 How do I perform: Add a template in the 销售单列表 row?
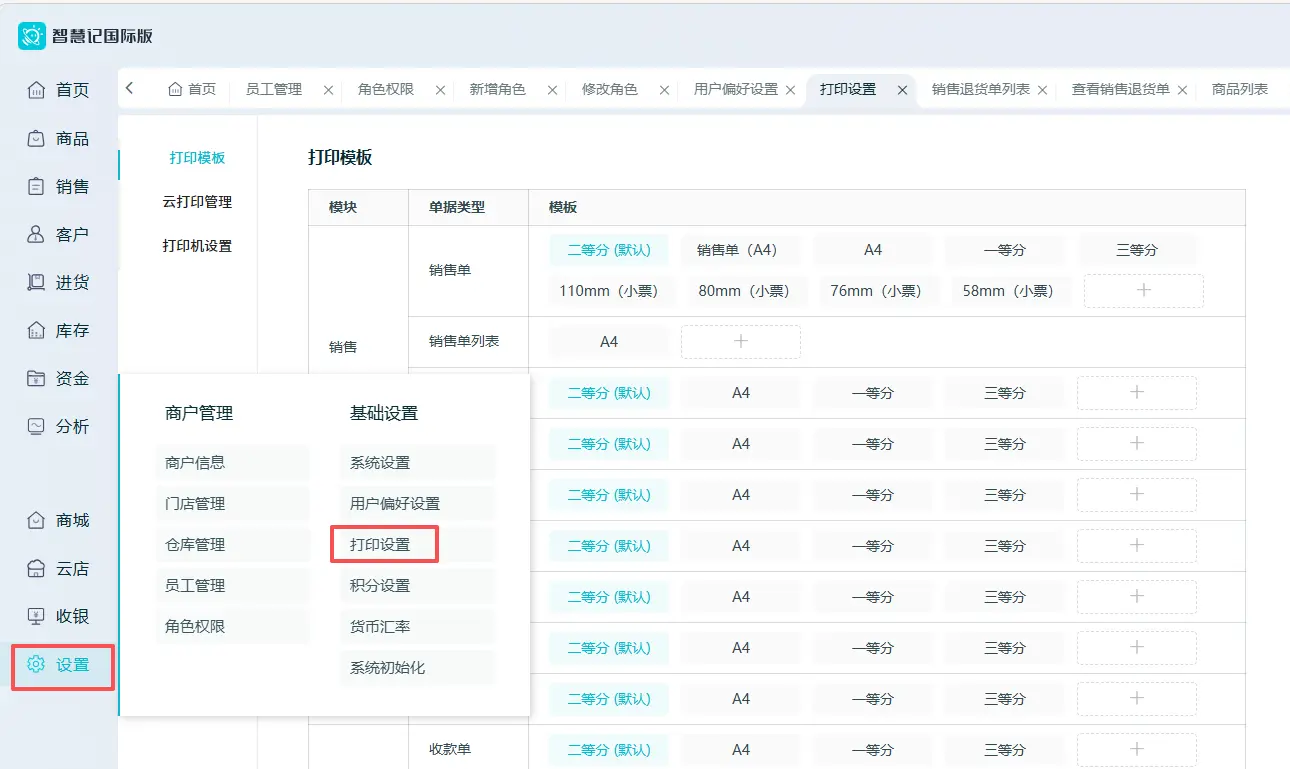[741, 342]
